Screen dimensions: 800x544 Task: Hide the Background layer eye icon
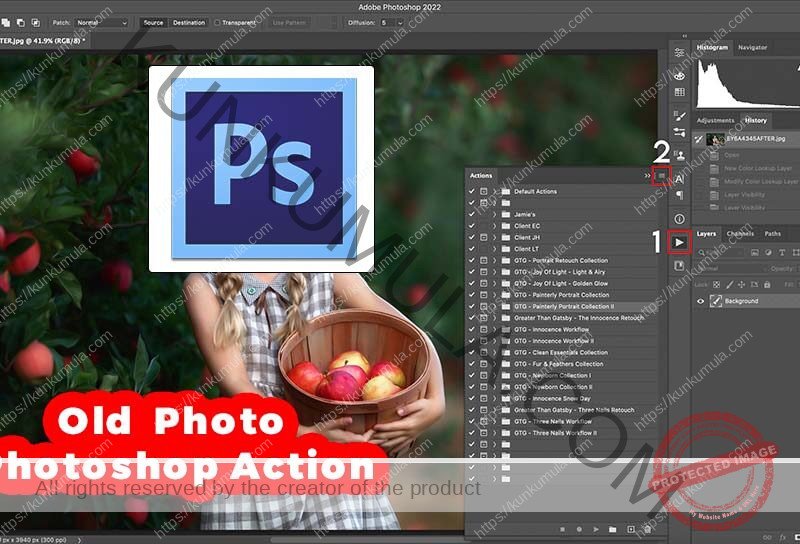[x=701, y=301]
